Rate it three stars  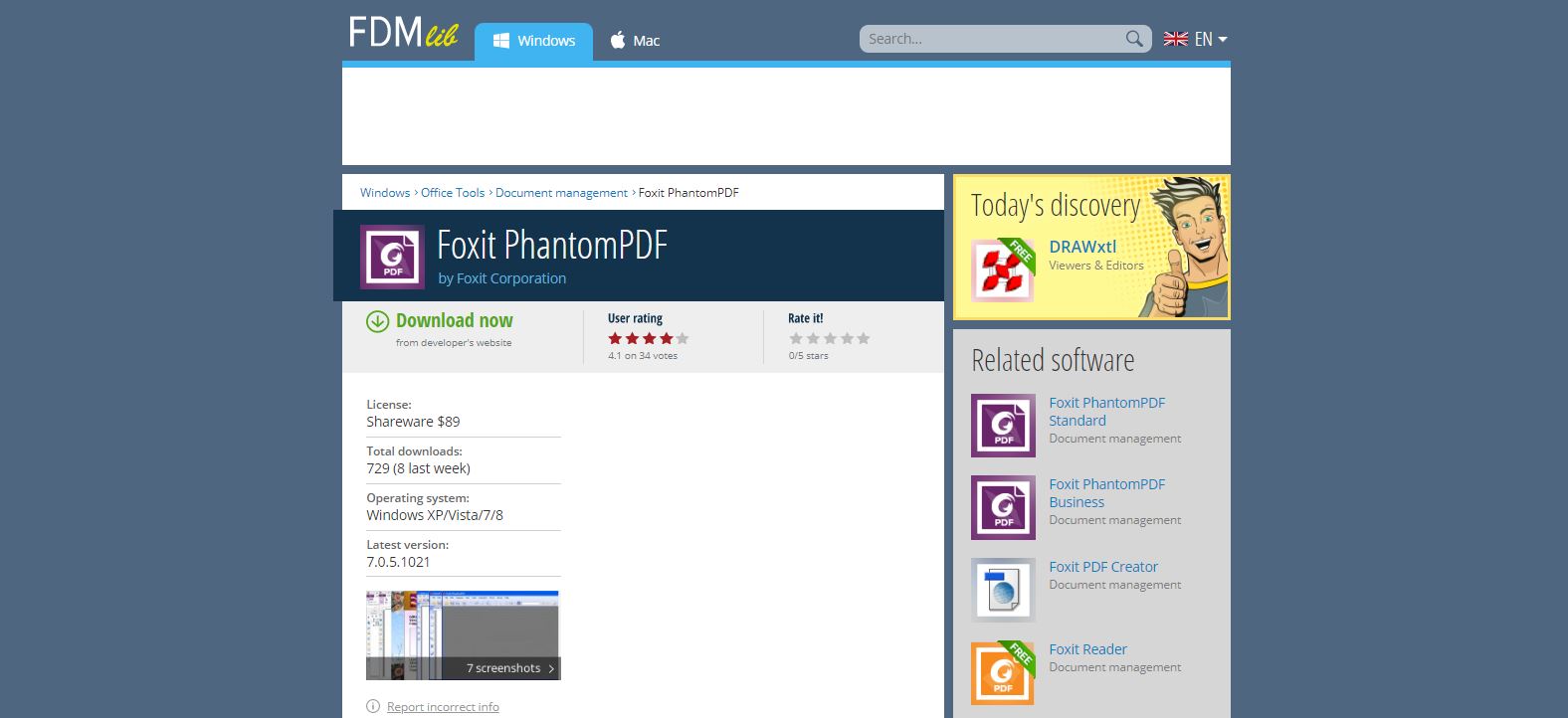830,338
